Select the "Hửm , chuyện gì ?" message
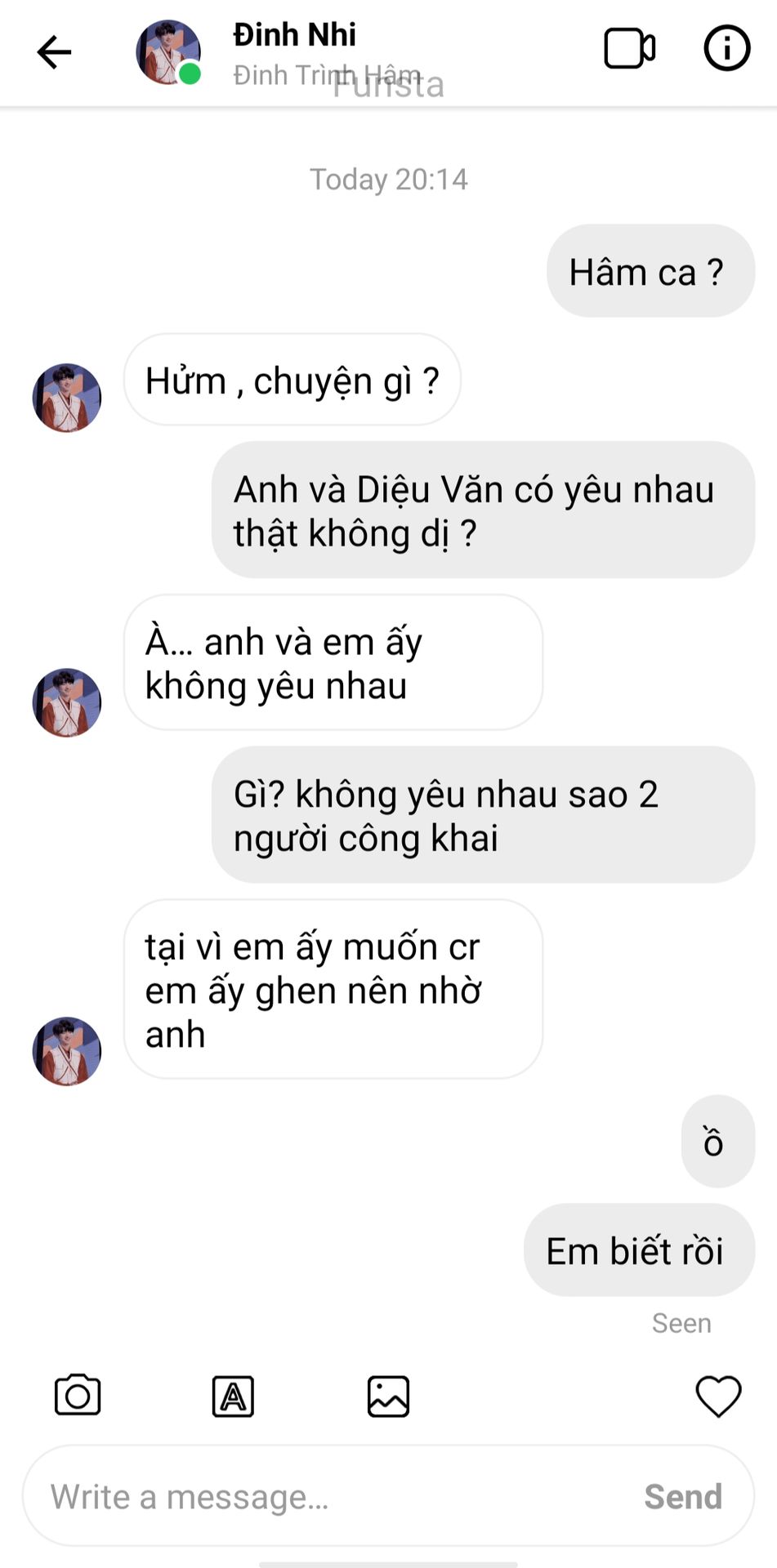This screenshot has height=1568, width=777. (292, 380)
